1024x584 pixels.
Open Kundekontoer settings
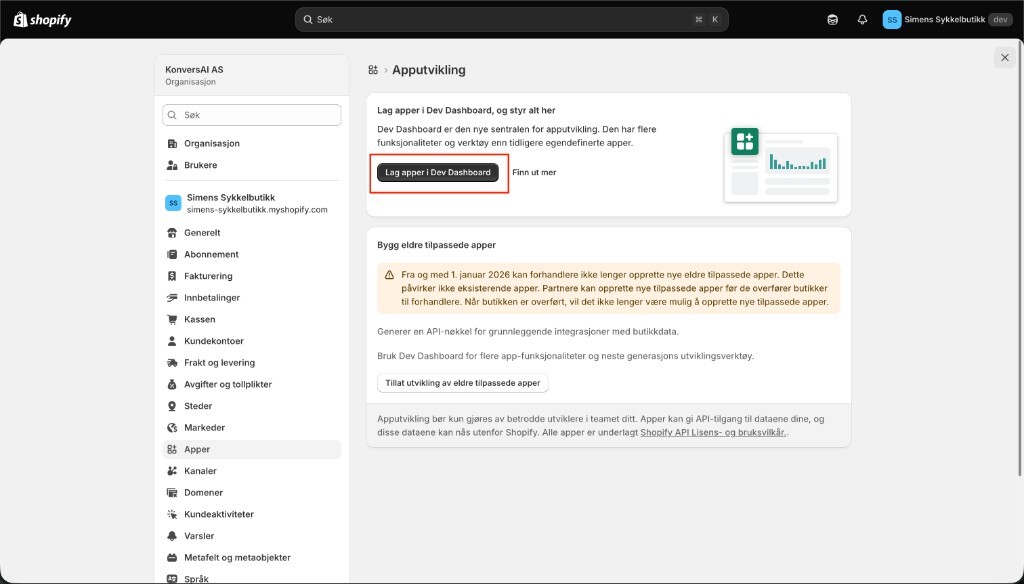tap(251, 341)
